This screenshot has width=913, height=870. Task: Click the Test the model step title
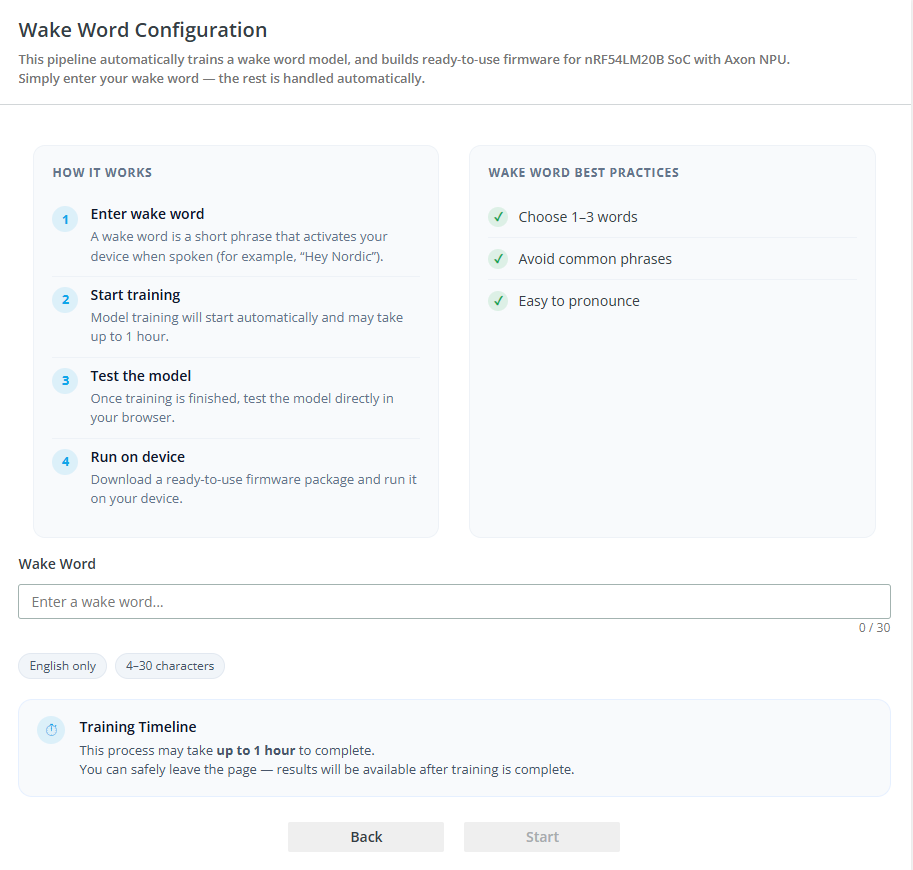[x=141, y=376]
